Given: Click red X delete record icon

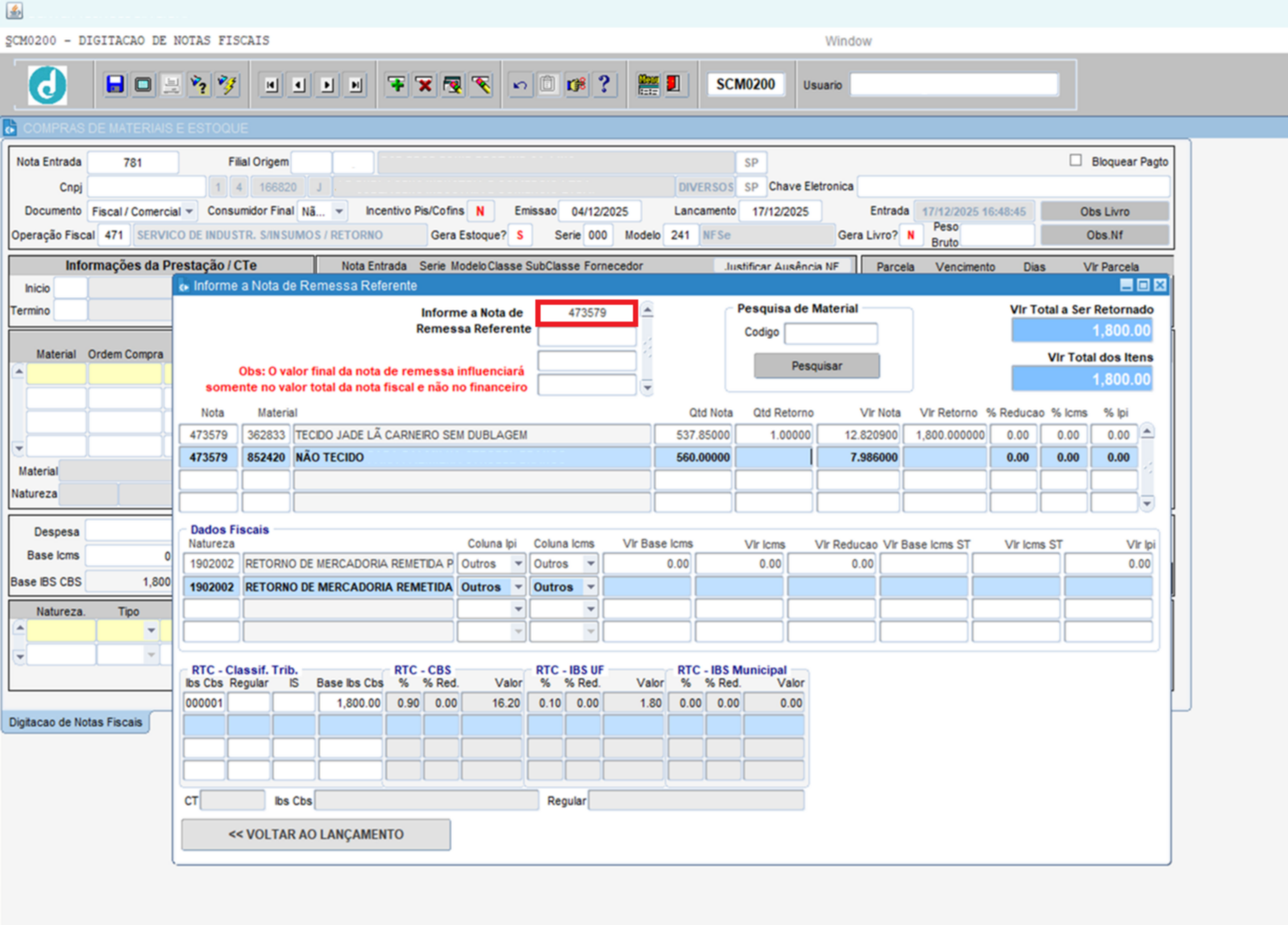Looking at the screenshot, I should click(x=424, y=85).
